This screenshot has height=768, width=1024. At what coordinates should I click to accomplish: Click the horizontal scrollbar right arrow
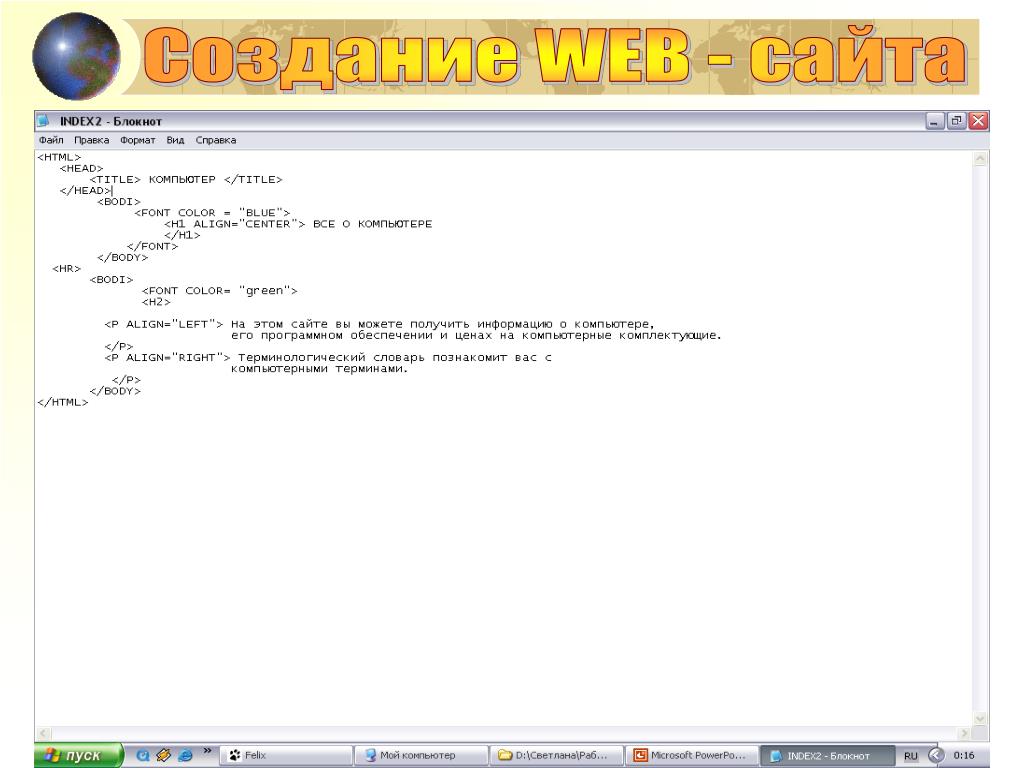[x=965, y=733]
